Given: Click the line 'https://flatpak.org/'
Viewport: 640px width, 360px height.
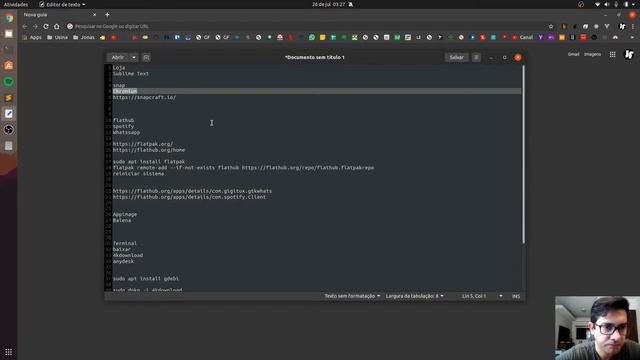Looking at the screenshot, I should click(142, 144).
